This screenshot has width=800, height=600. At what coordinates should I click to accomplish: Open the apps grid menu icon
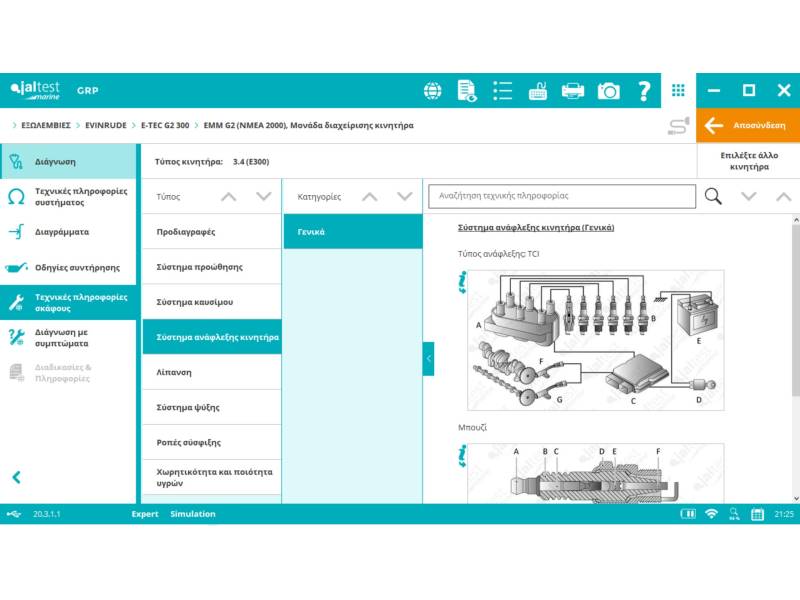click(x=678, y=91)
